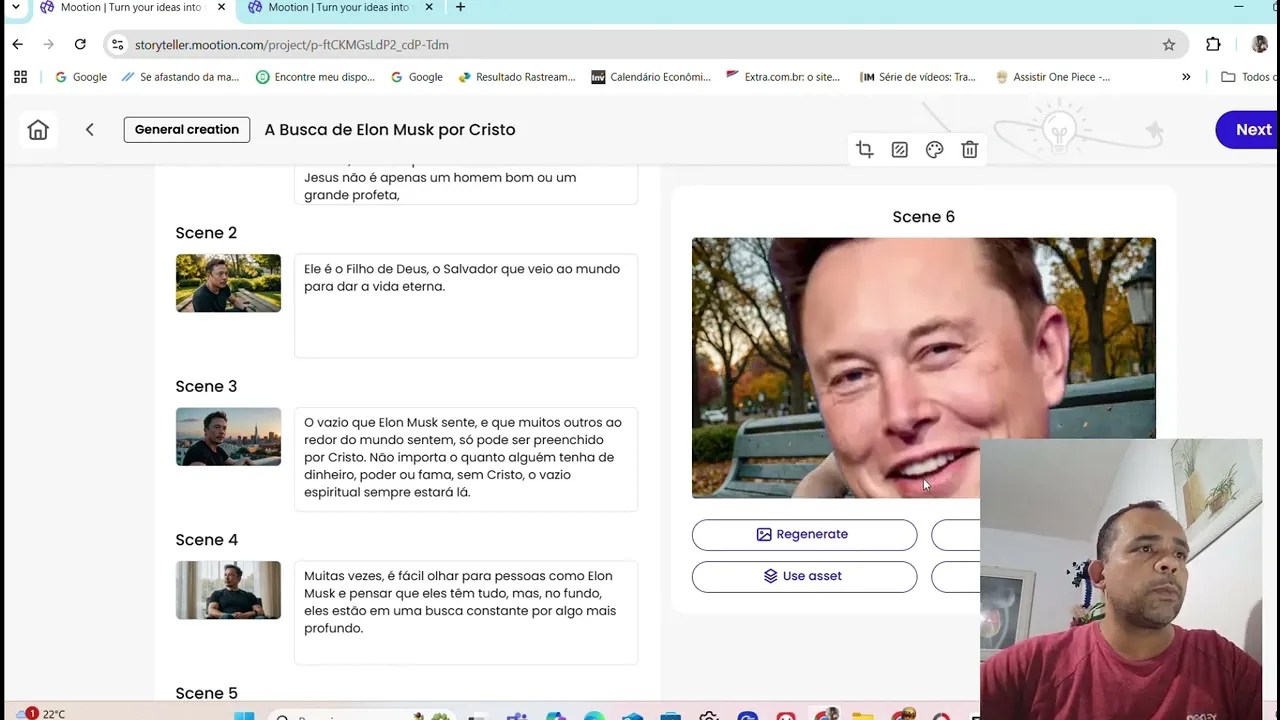Image resolution: width=1280 pixels, height=720 pixels.
Task: Expand the hidden bookmarks overflow chevron
Action: [x=1186, y=77]
